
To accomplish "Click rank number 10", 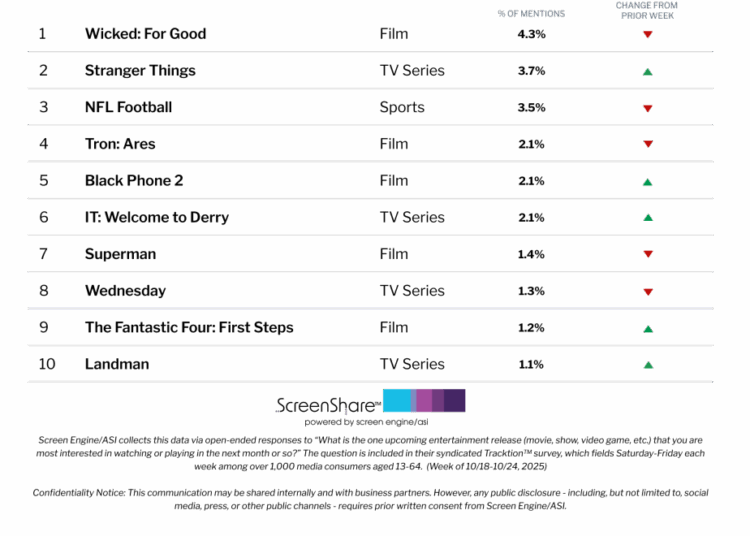I will [47, 364].
